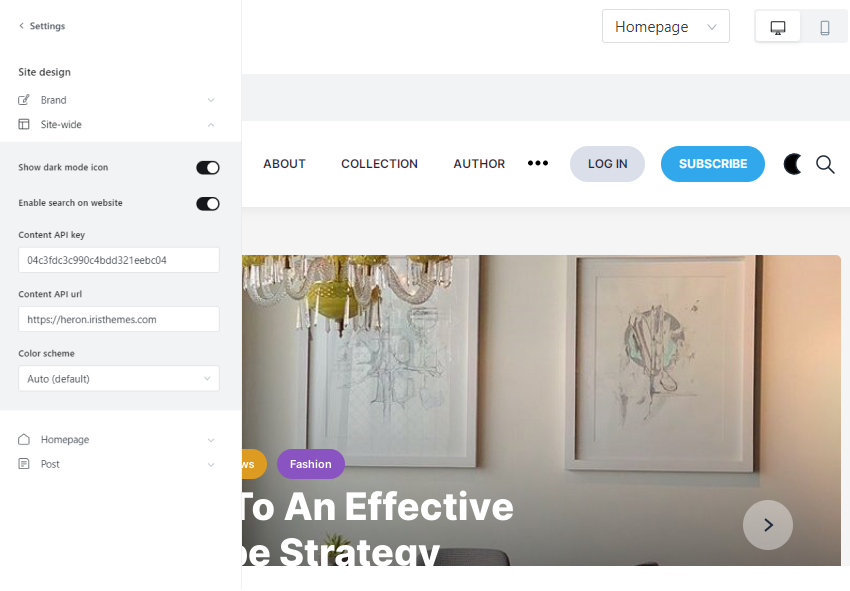Open the search magnifier icon
The image size is (850, 591).
tap(825, 164)
